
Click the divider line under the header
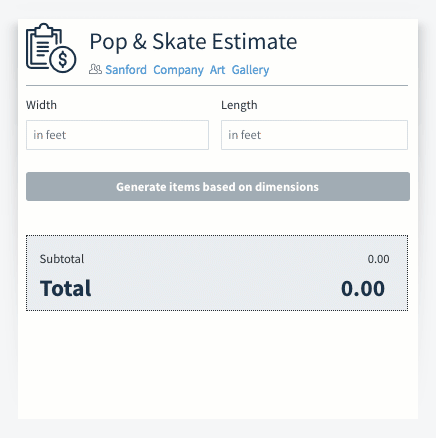[217, 86]
